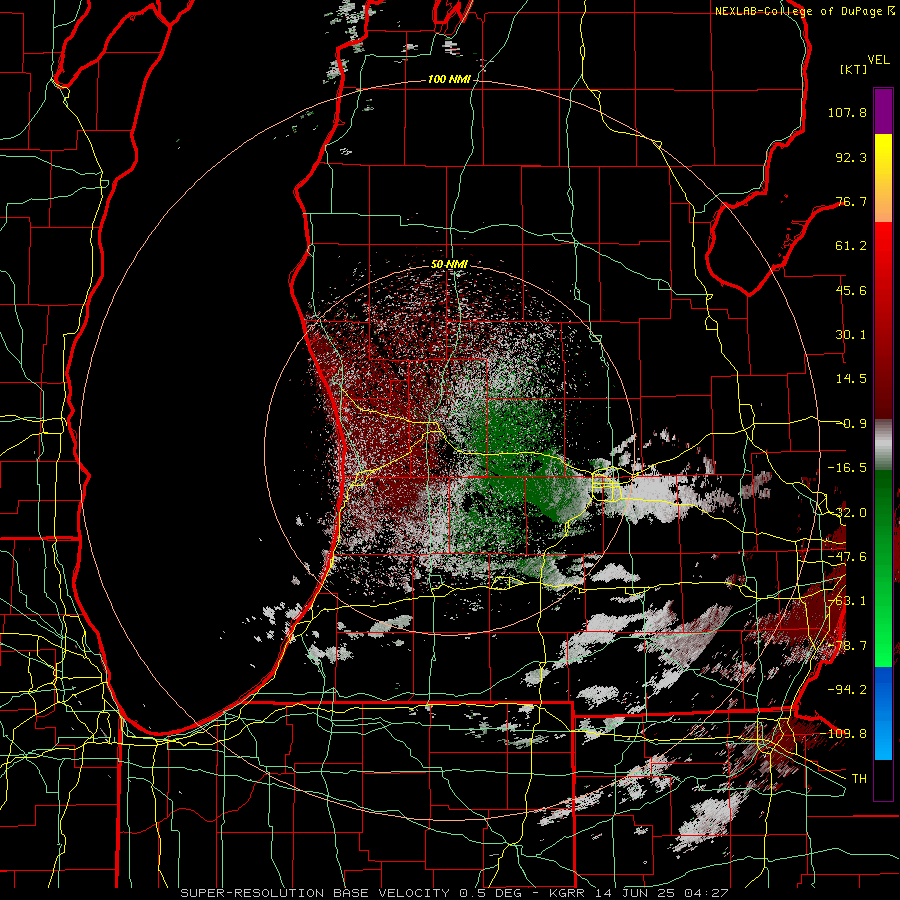Click the 45.6 scale value

(x=851, y=290)
